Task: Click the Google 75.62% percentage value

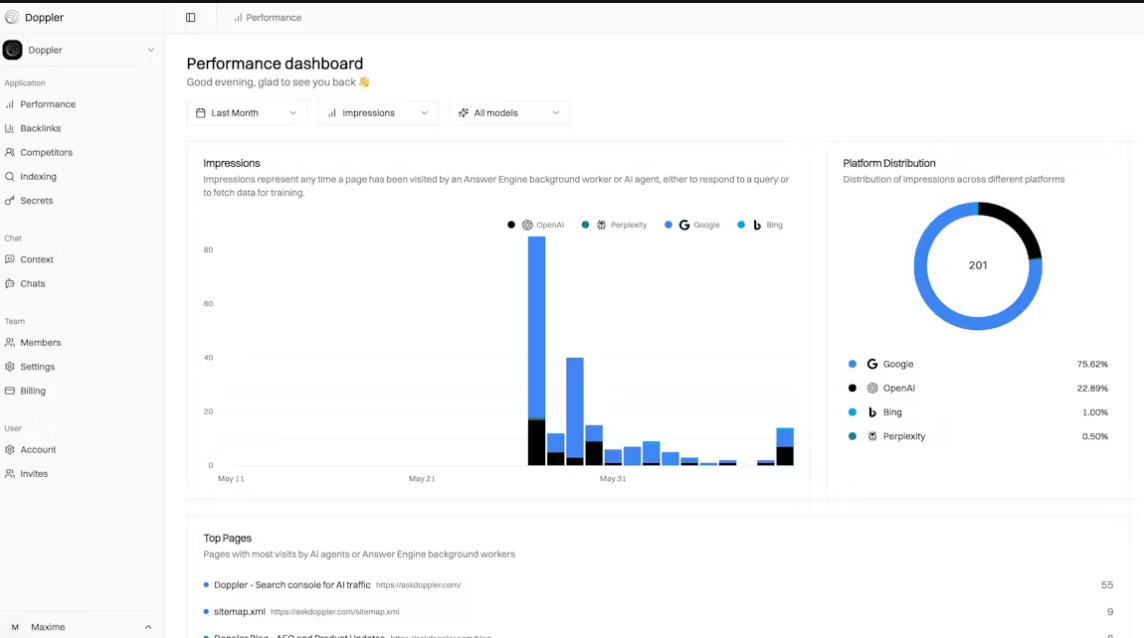Action: coord(1092,364)
